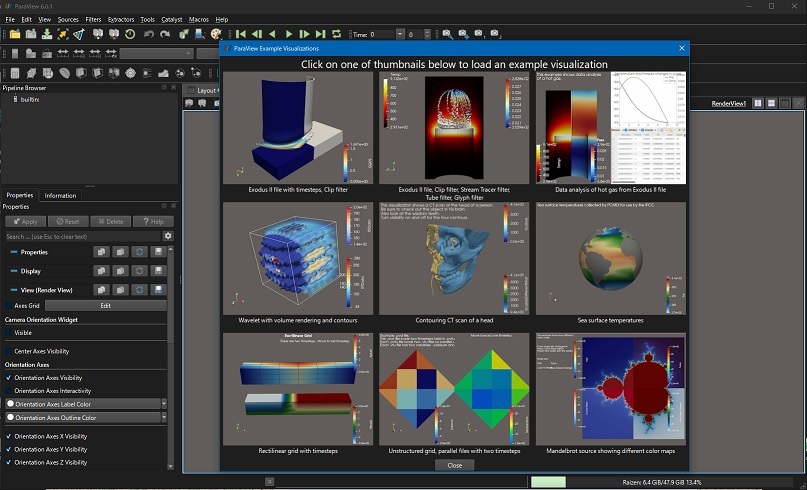This screenshot has width=807, height=490.
Task: Enable the Axes Grid checkbox
Action: point(8,305)
